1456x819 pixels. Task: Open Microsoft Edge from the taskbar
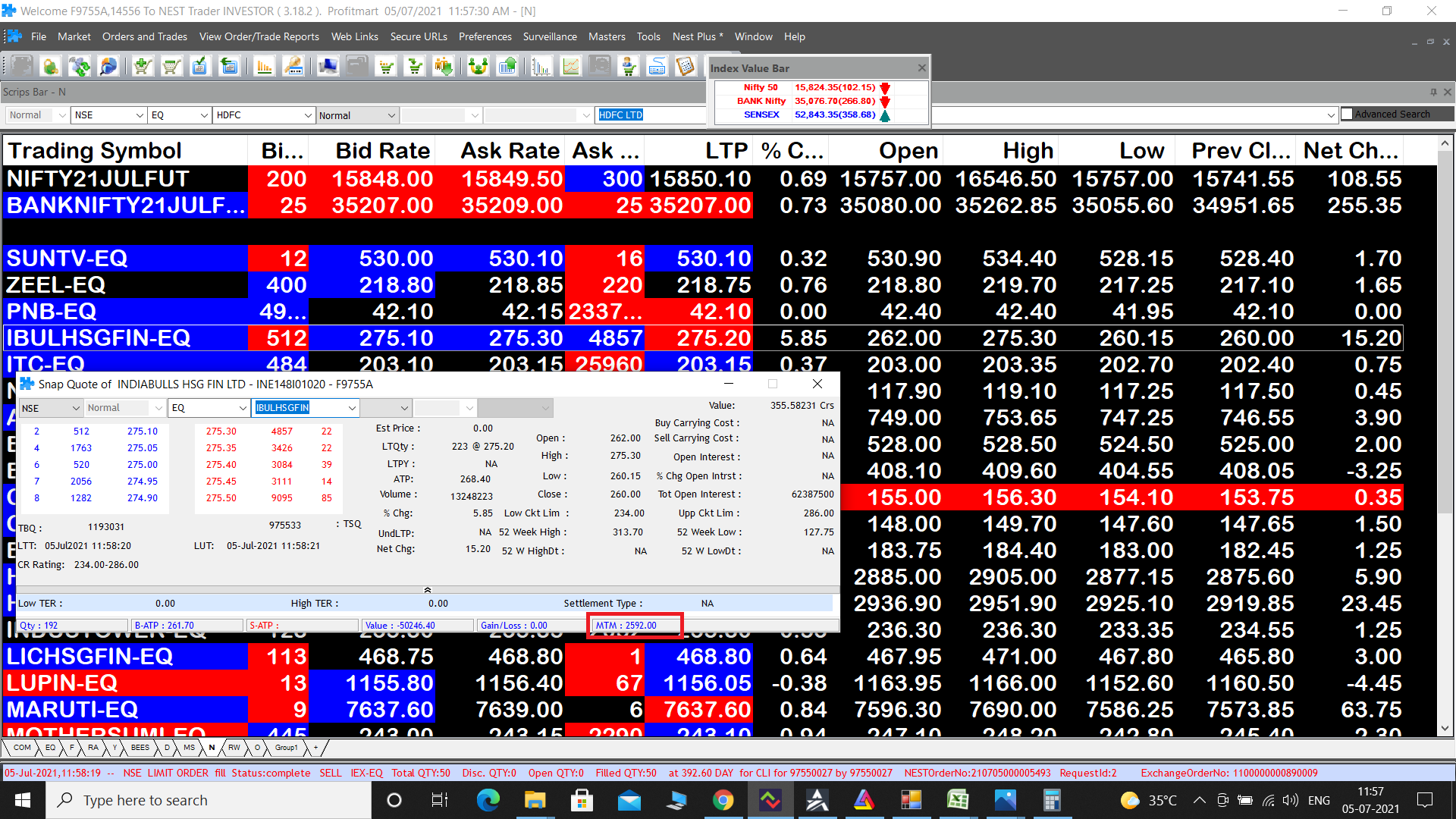488,800
